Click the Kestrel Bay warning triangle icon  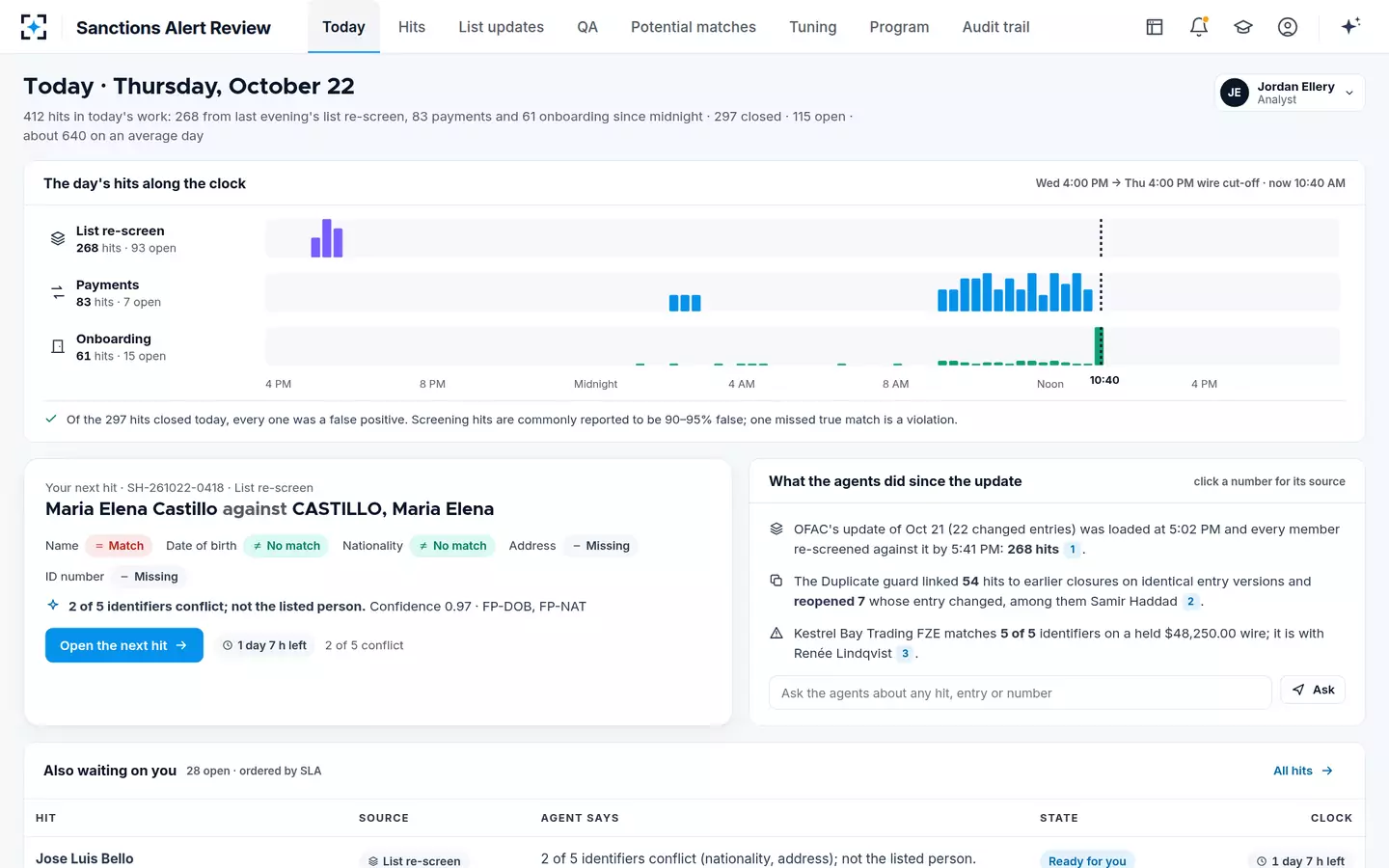tap(776, 634)
